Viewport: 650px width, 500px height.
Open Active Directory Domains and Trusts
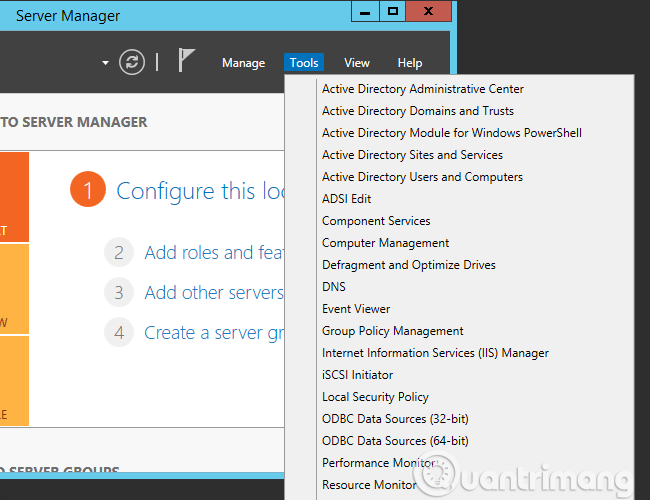(x=418, y=111)
